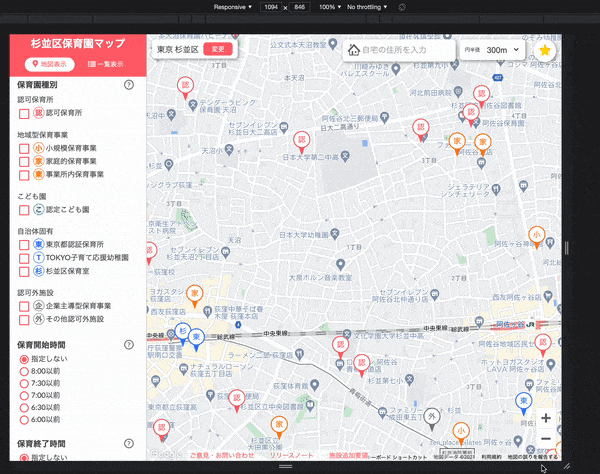600x474 pixels.
Task: Click the 認 marker near 日本大学第二中高
Action: pyautogui.click(x=302, y=142)
